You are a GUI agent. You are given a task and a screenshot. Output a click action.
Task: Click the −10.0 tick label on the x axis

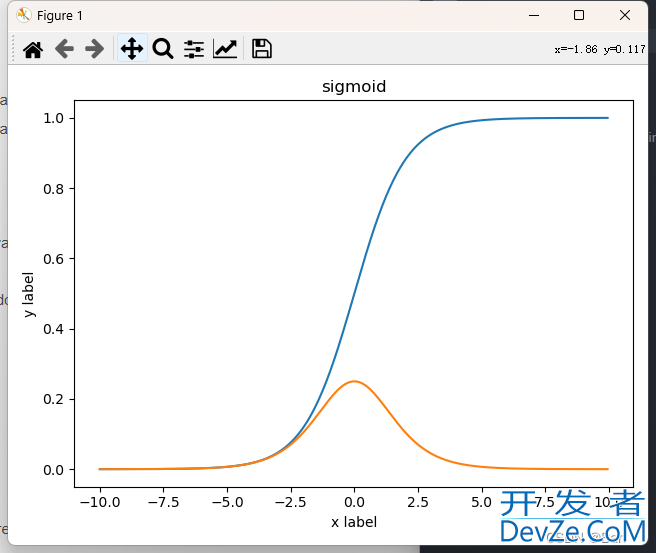click(x=100, y=502)
